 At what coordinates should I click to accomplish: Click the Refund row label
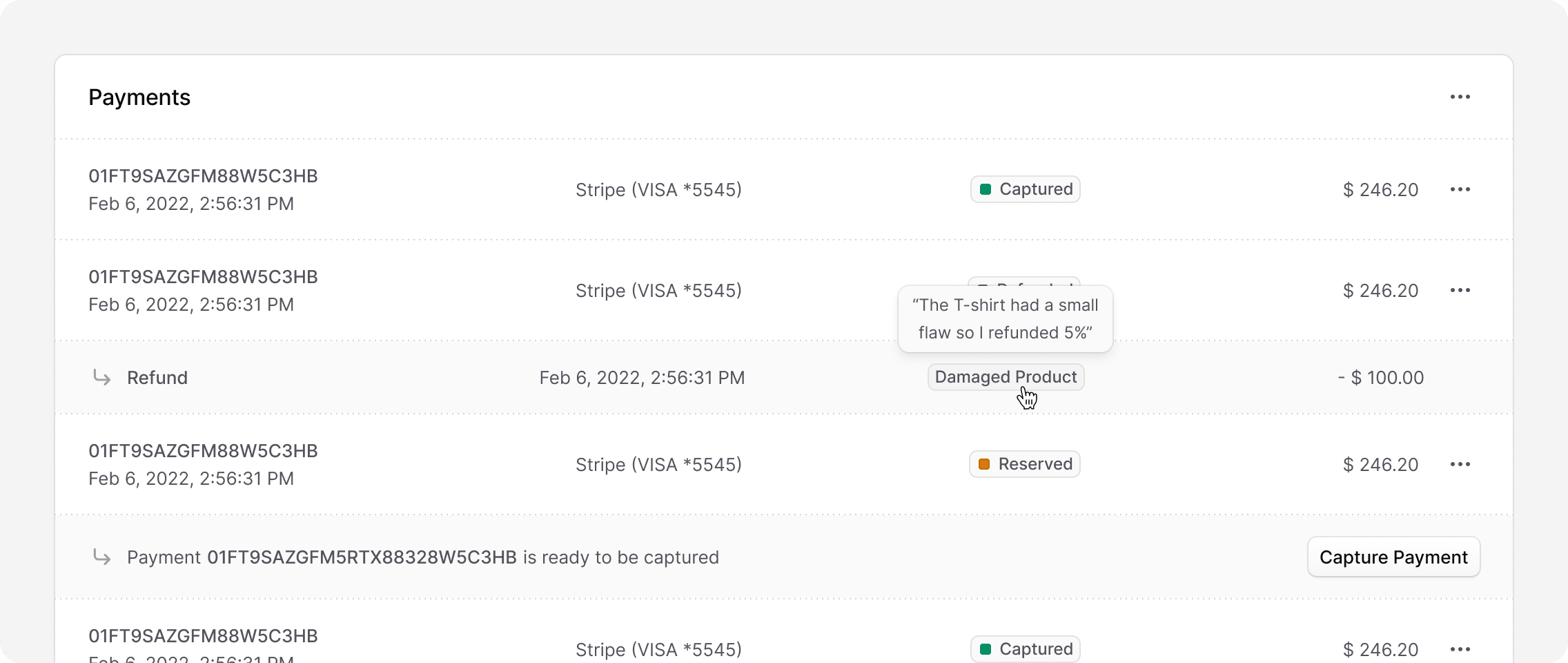pyautogui.click(x=157, y=378)
